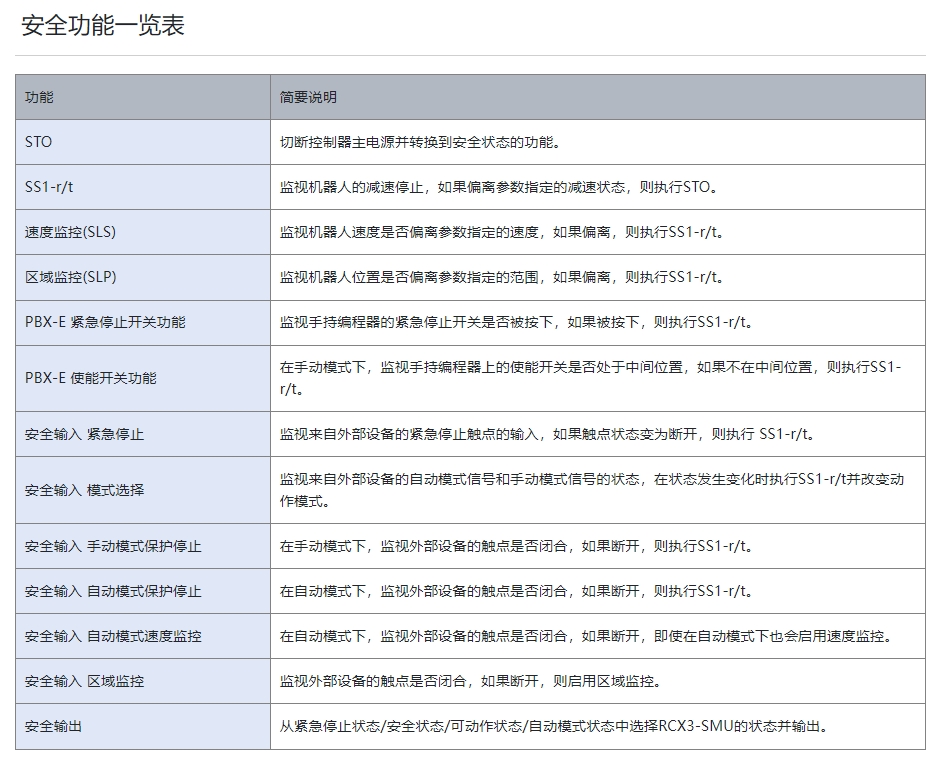Select the 功能 column header
The height and width of the screenshot is (758, 940).
click(x=143, y=97)
